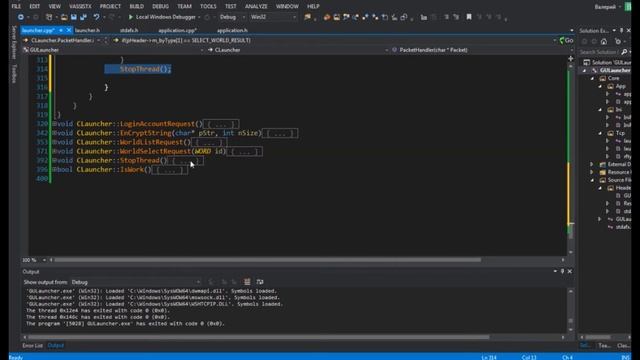
Task: Expand the External Dependencies node
Action: [x=592, y=164]
